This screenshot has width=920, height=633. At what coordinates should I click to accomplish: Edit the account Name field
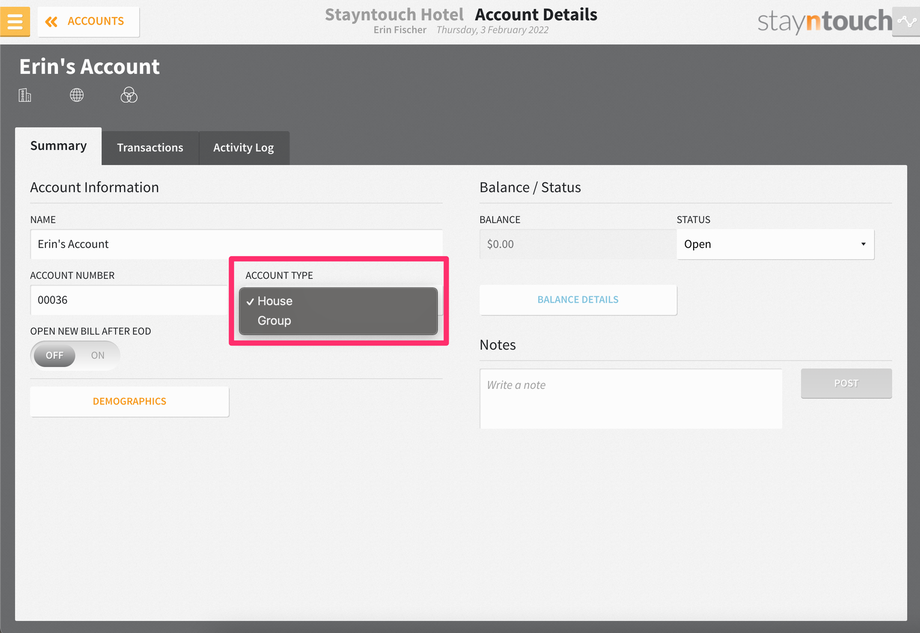click(236, 244)
